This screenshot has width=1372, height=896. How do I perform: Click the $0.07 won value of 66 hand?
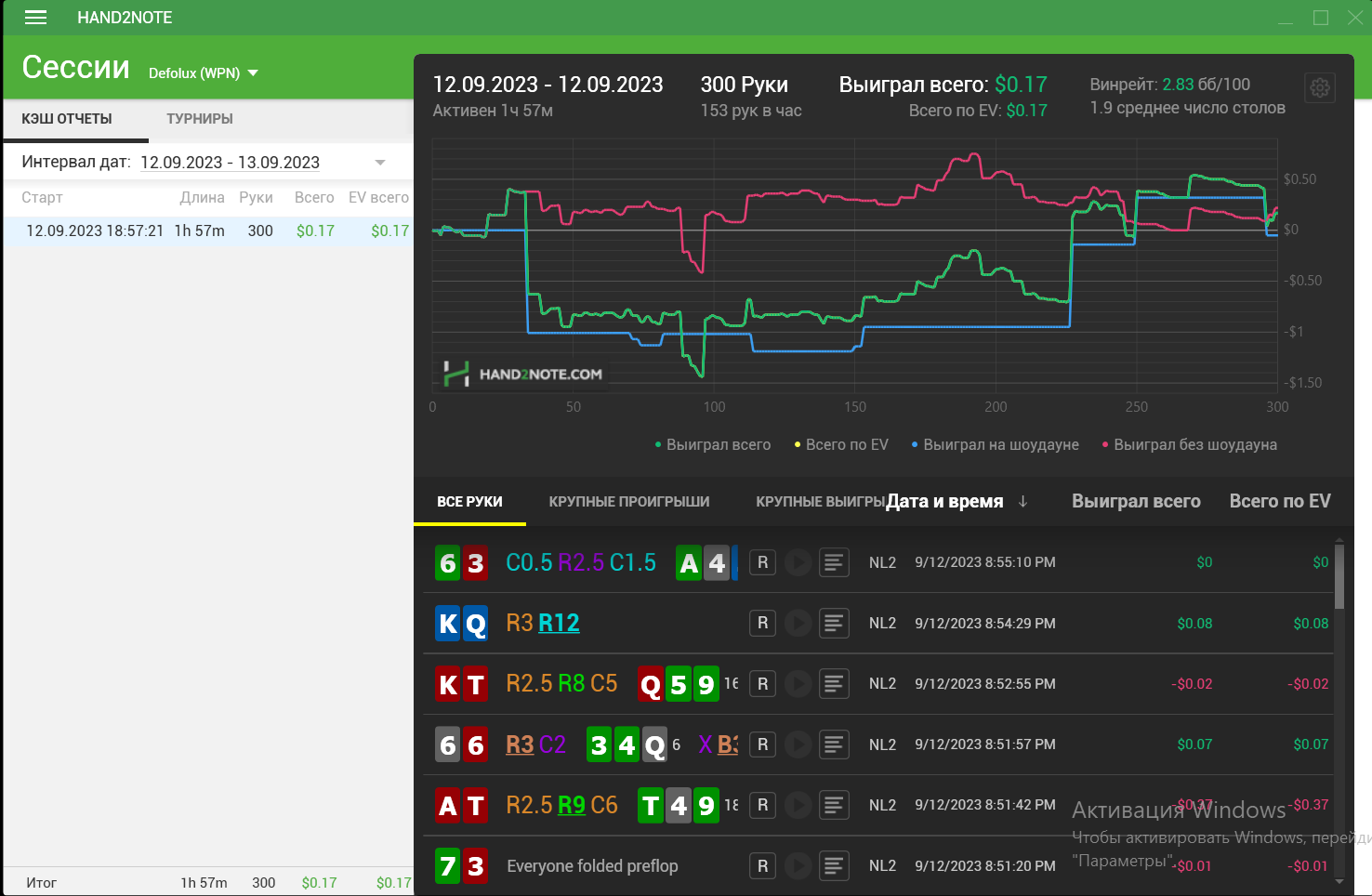[1194, 744]
